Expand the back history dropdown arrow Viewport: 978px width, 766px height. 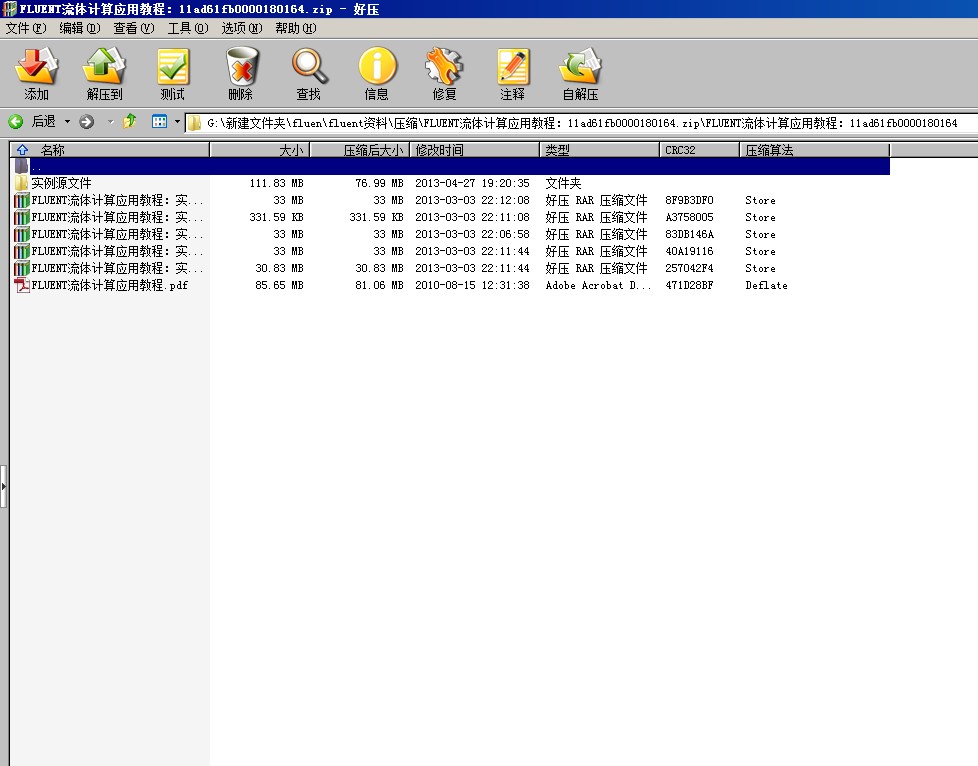[68, 122]
